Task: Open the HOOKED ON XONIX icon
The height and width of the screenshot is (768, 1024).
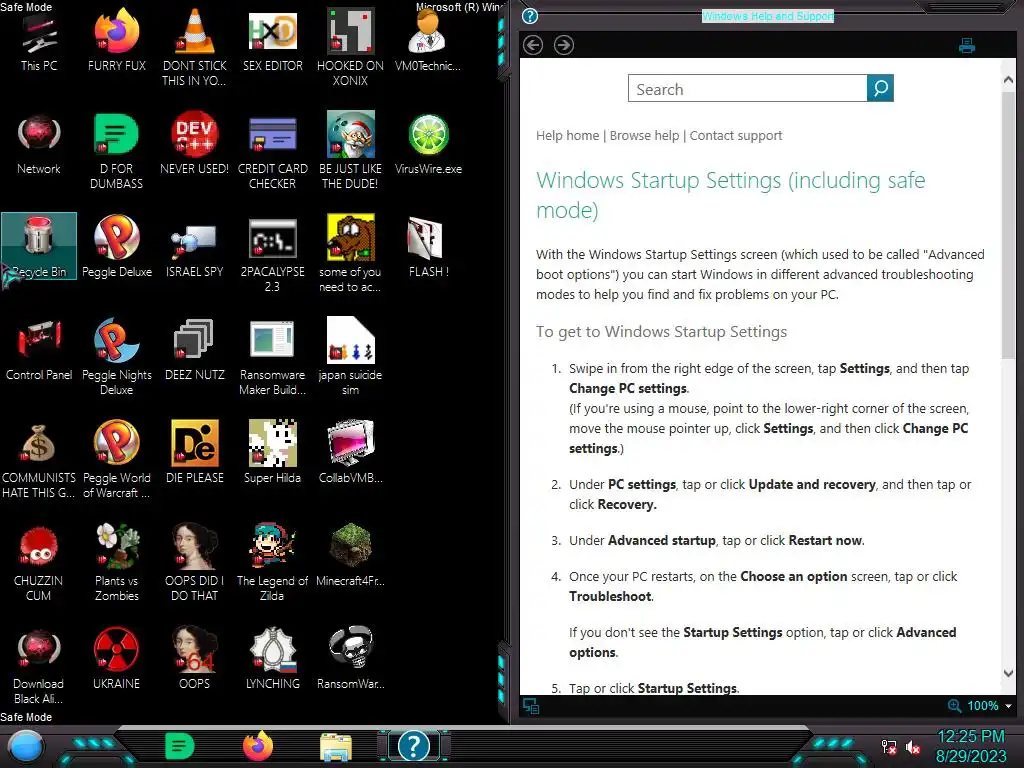Action: point(350,48)
